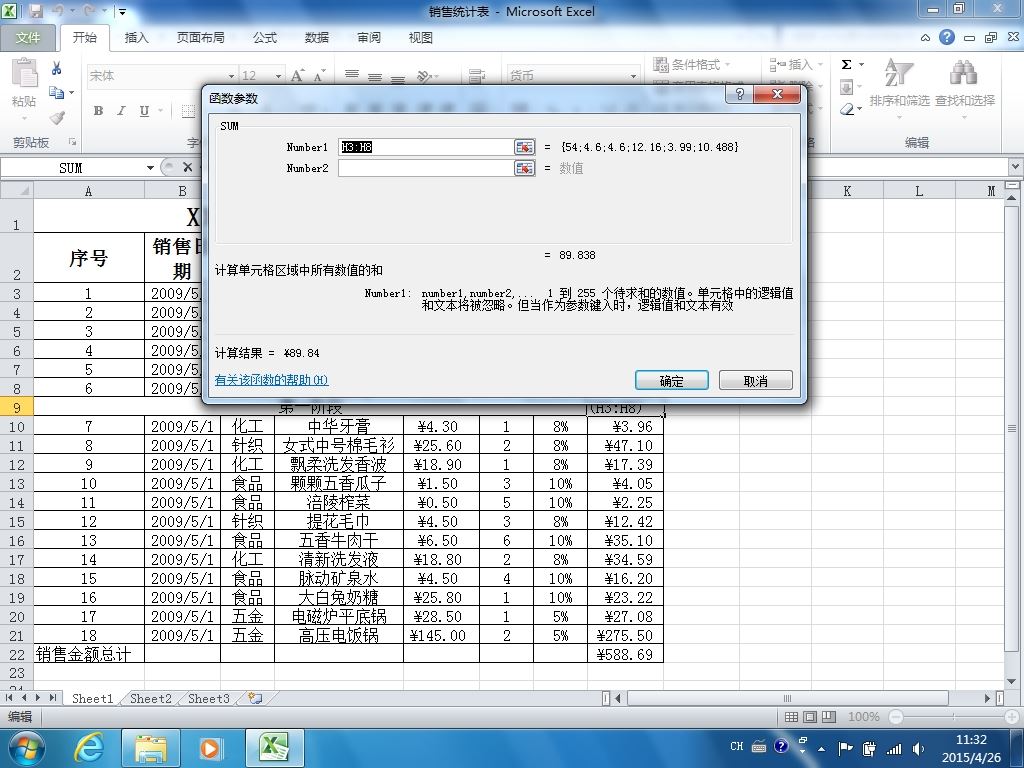
Task: Select cell 高压电饭锅
Action: (338, 635)
